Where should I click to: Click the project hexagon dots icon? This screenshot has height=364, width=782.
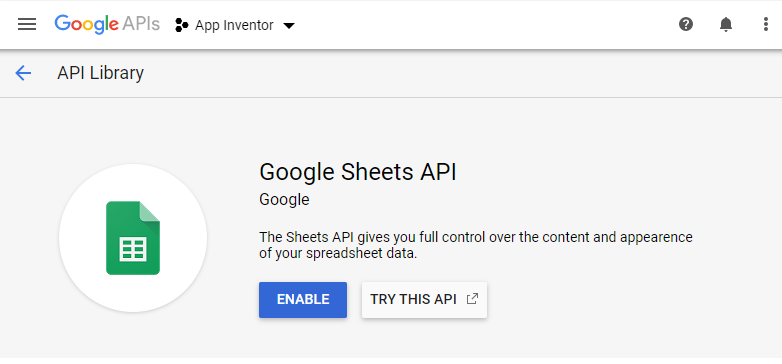point(182,25)
